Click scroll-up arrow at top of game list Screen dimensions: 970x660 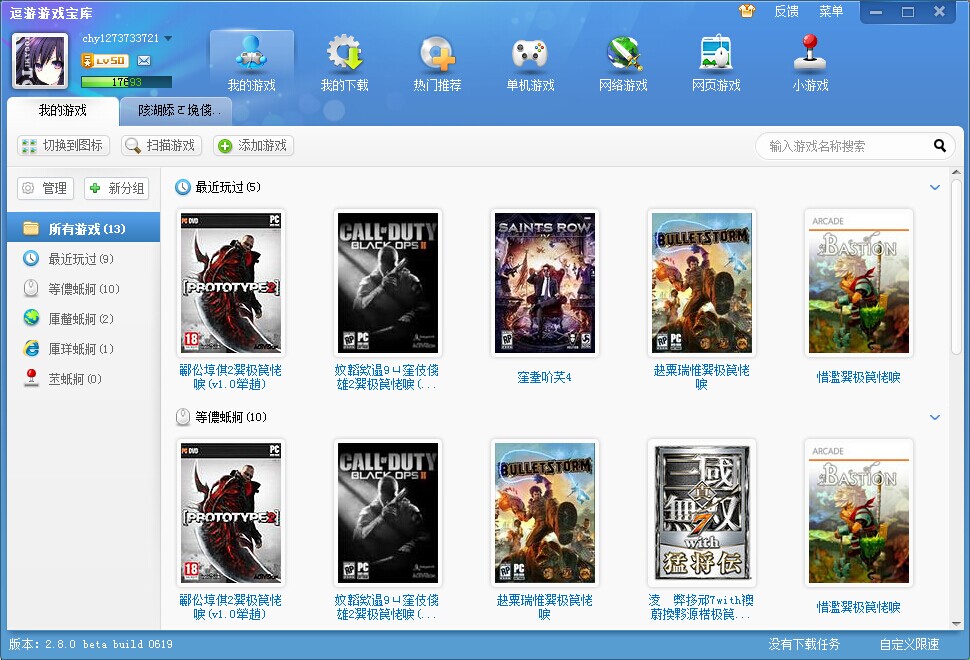coord(956,173)
